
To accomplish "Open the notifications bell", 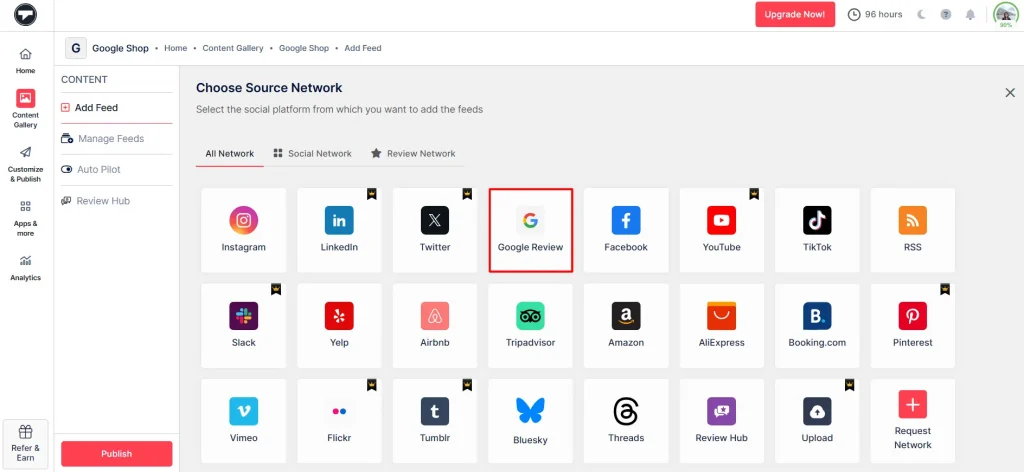I will [970, 15].
